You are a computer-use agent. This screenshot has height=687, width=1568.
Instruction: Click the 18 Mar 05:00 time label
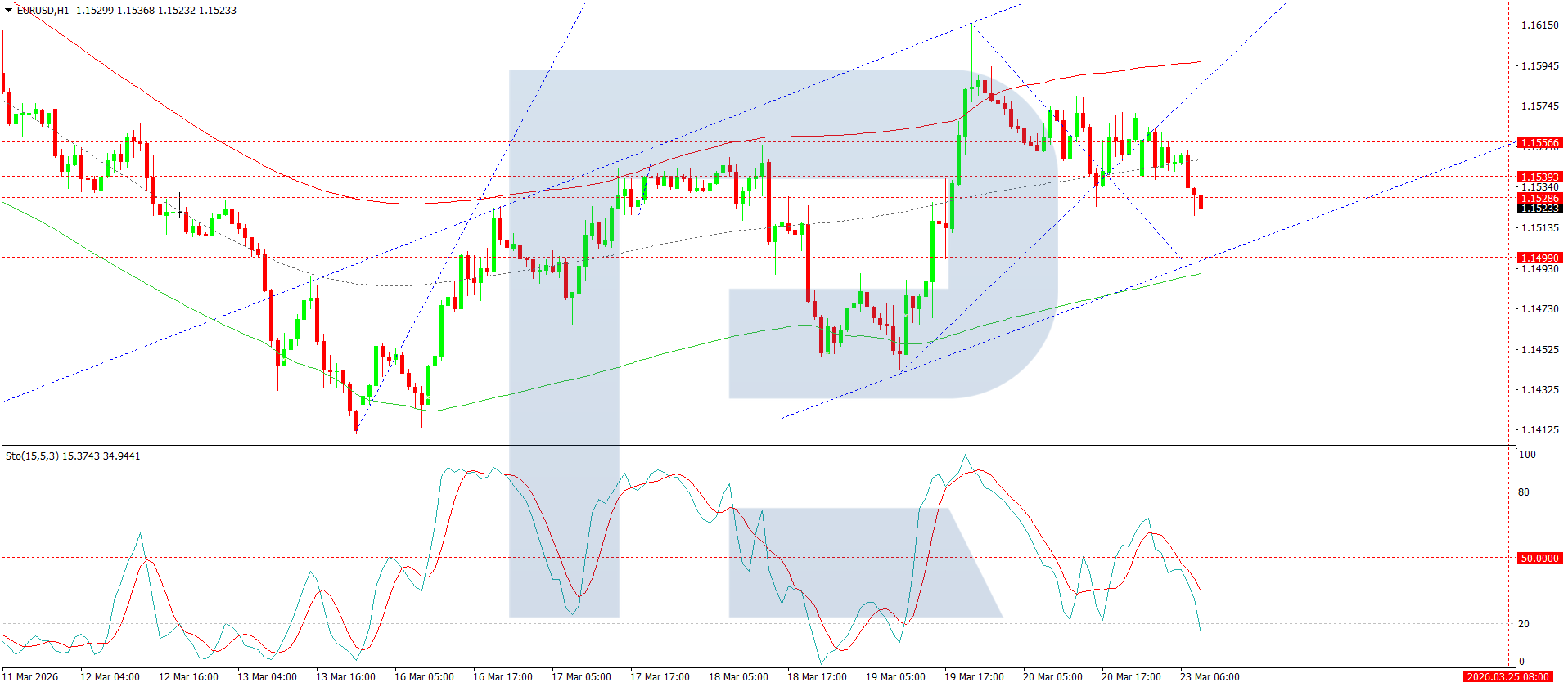tap(738, 677)
